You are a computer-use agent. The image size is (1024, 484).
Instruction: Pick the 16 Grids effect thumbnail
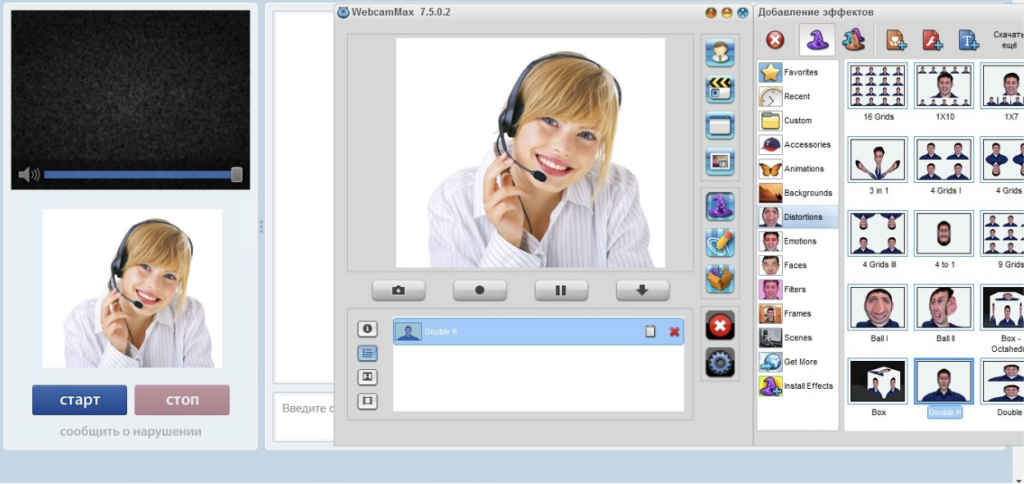pos(877,87)
